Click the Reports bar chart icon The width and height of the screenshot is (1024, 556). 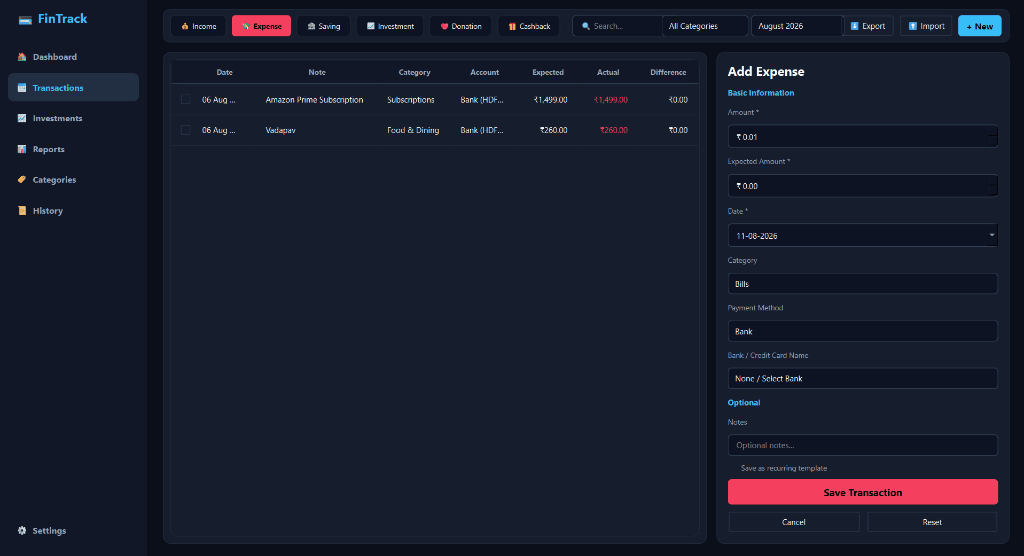click(x=22, y=149)
